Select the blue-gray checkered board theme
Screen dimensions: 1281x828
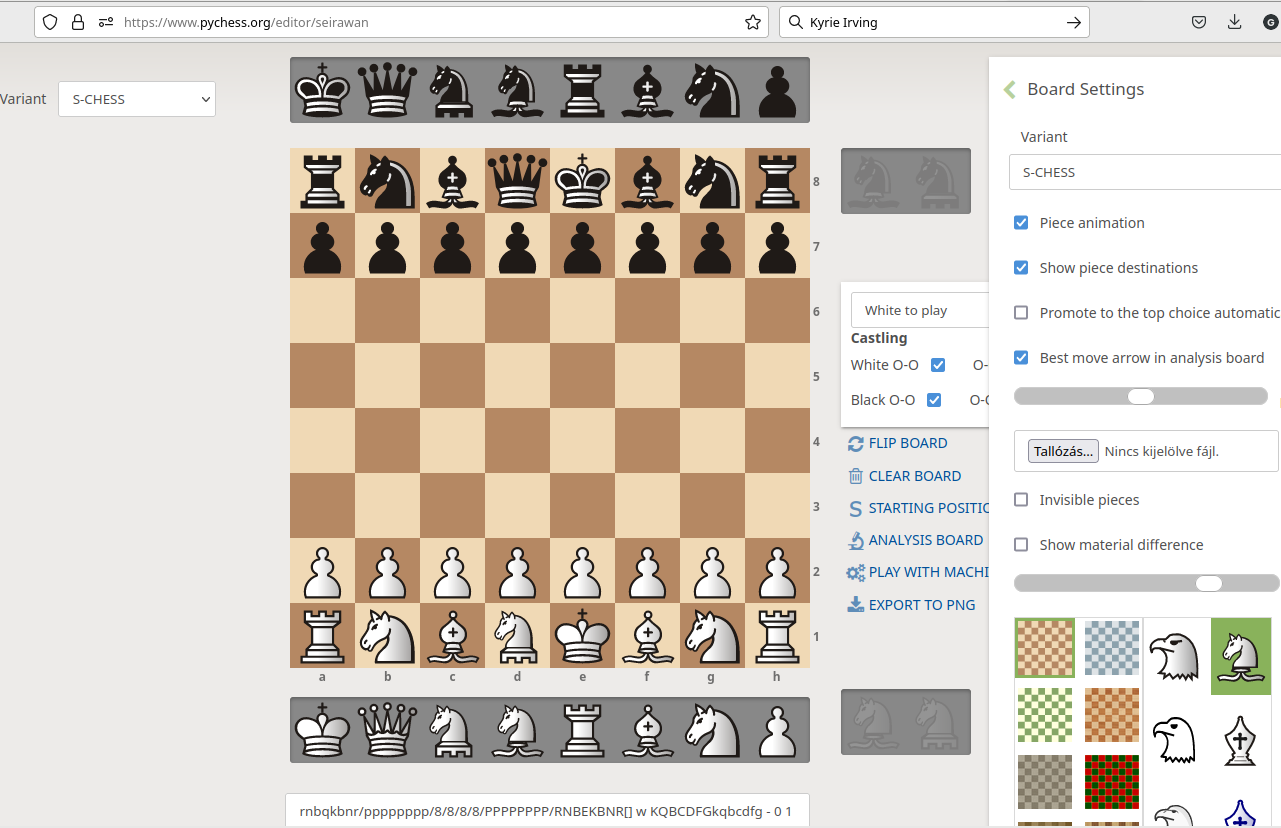point(1112,648)
